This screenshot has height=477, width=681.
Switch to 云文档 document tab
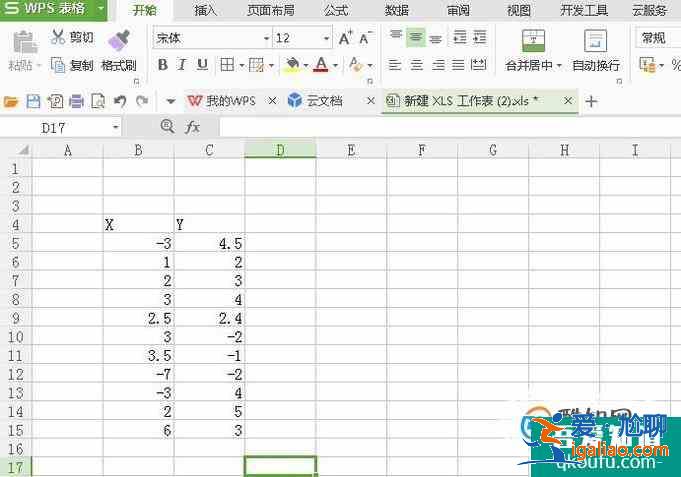(x=316, y=101)
